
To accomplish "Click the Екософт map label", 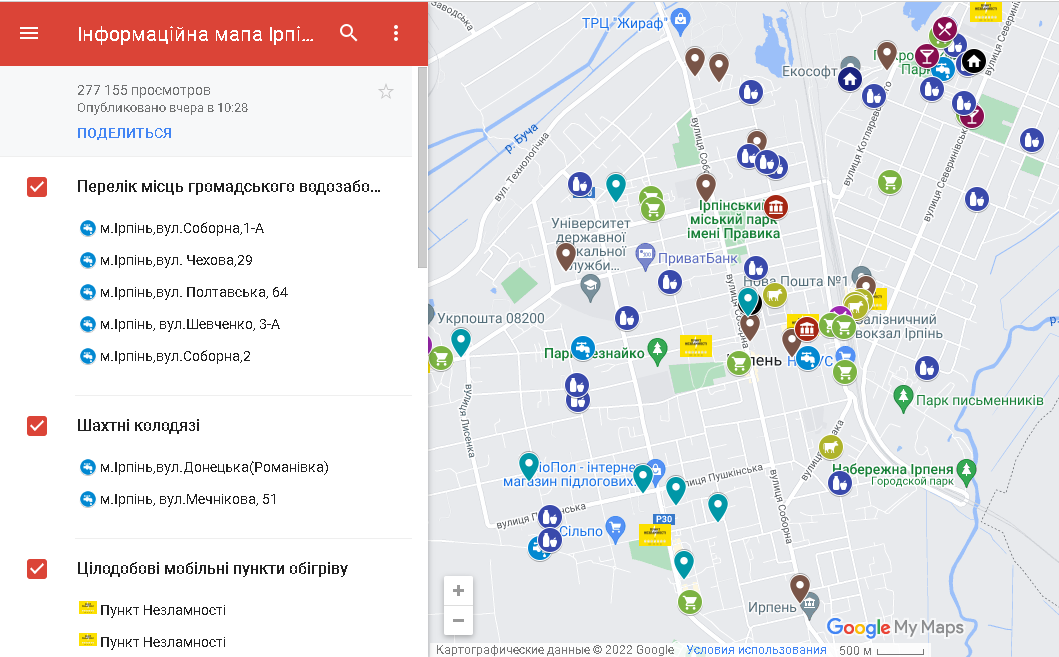I will pos(809,71).
